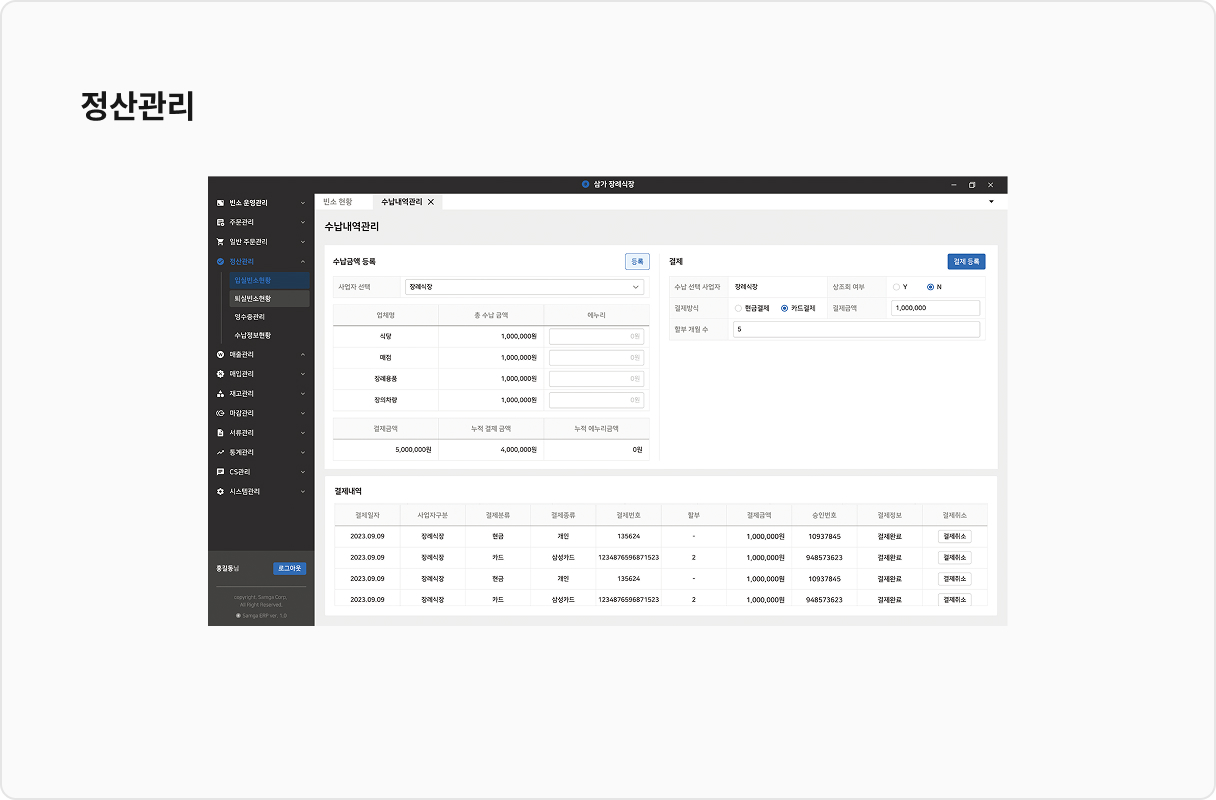Click the shopping cart icon for 일반 주문관리

pyautogui.click(x=220, y=242)
